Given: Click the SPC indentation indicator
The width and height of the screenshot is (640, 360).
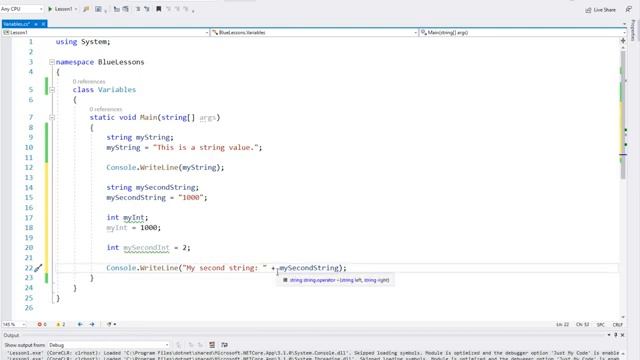Looking at the screenshot, I should tap(600, 325).
